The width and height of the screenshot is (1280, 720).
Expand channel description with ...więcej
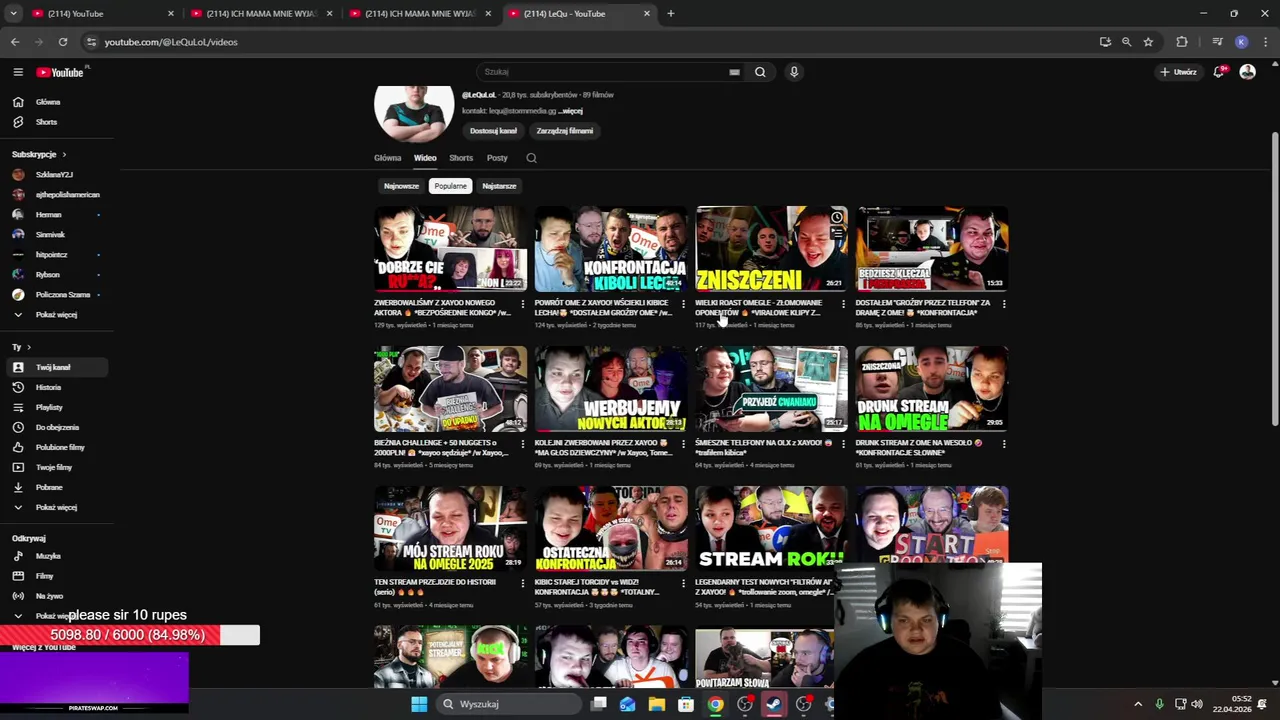(x=571, y=111)
